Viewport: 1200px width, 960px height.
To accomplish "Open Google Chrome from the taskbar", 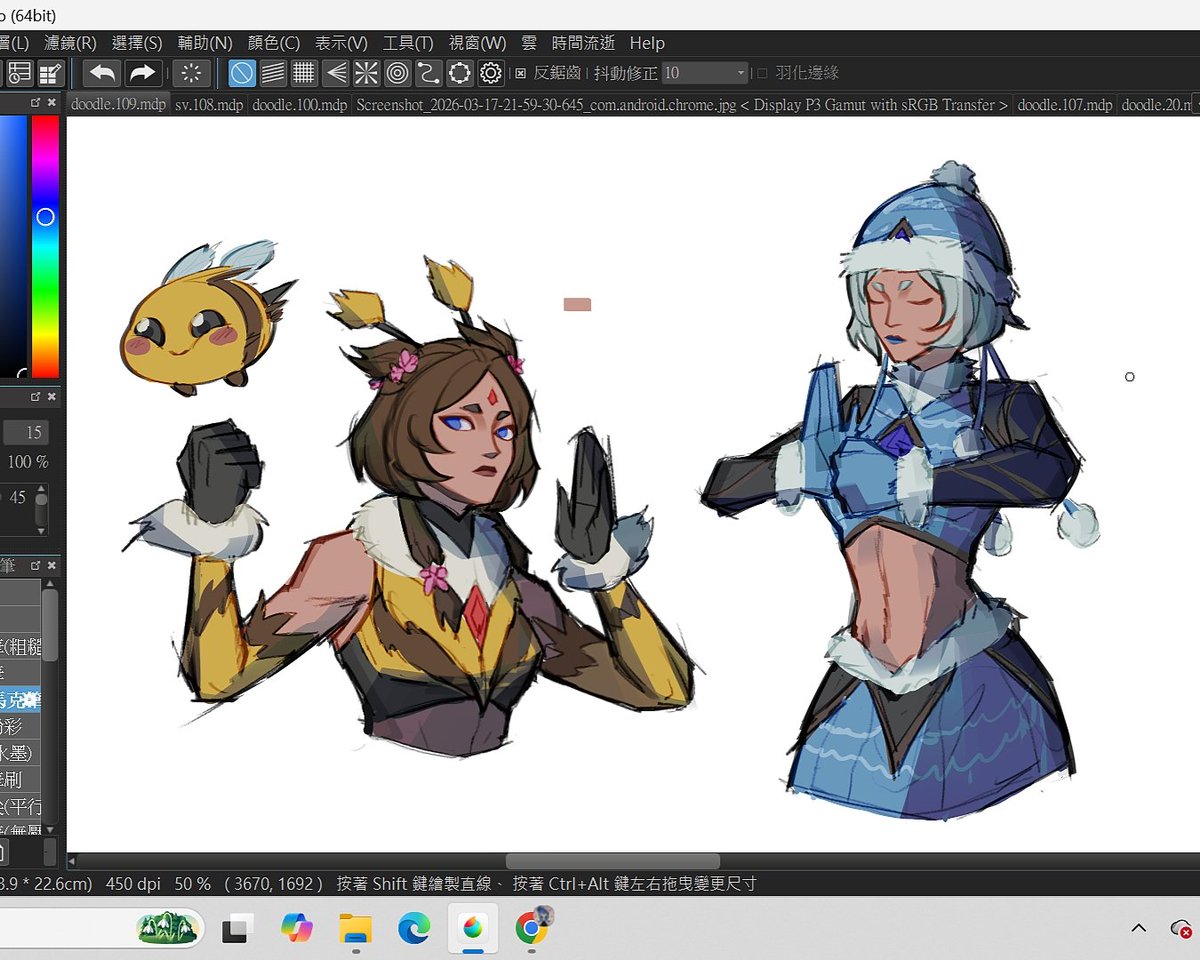I will 532,929.
